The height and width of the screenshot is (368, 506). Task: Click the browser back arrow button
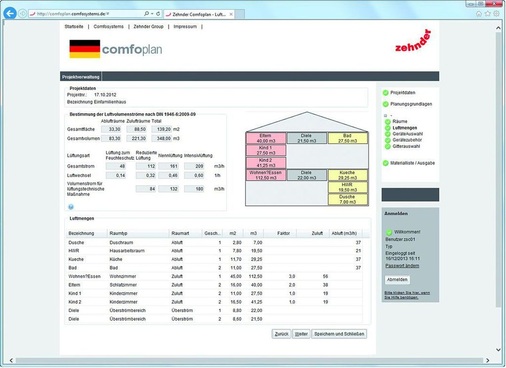[x=10, y=13]
